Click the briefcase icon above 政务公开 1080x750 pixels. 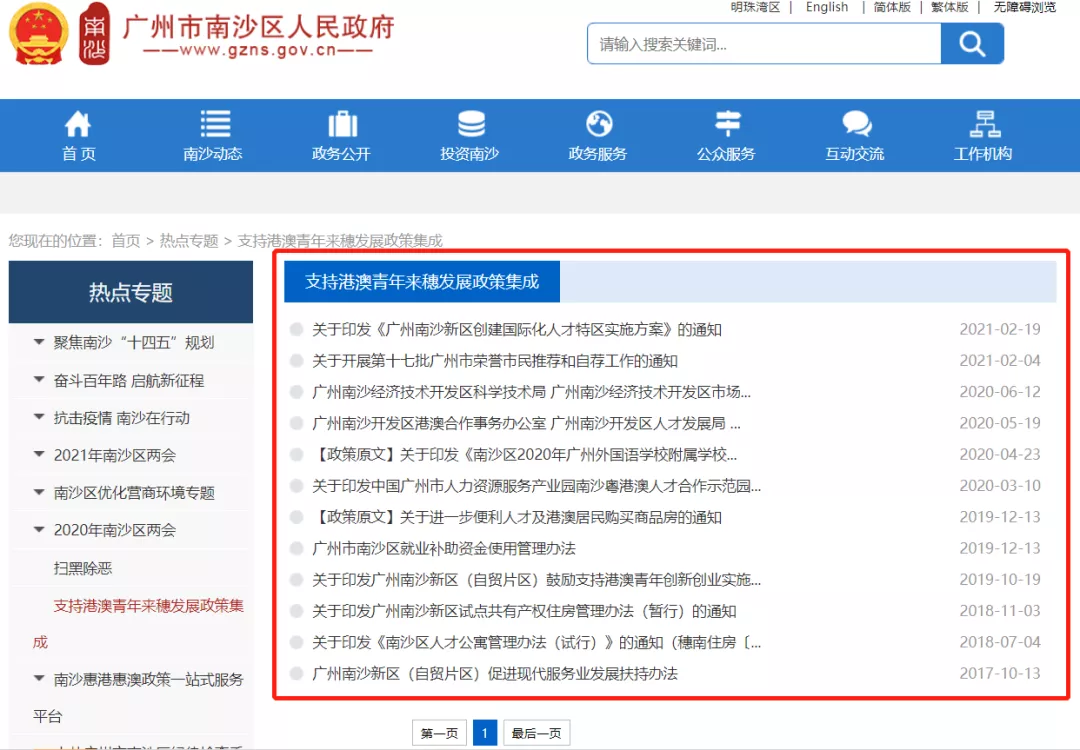pyautogui.click(x=342, y=124)
